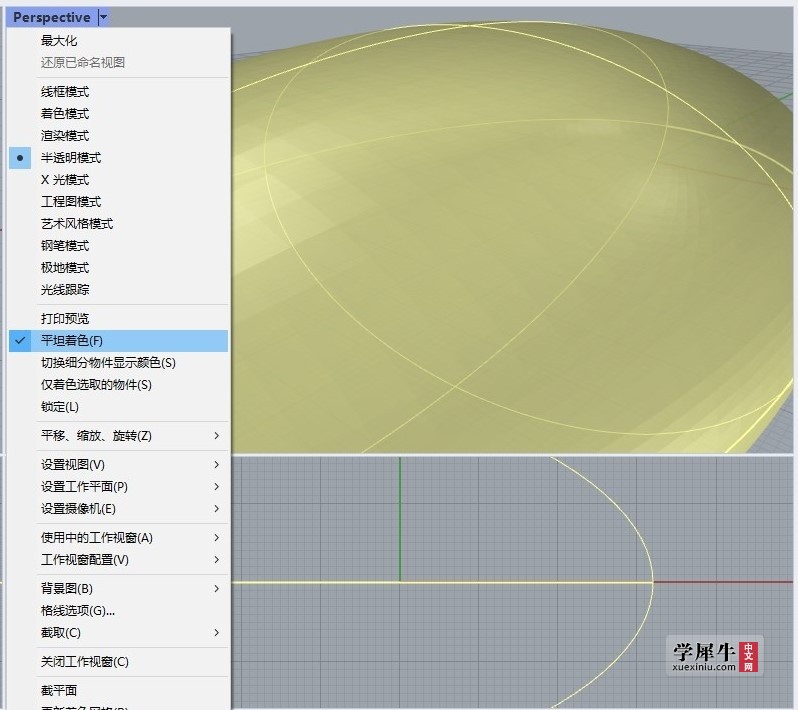Expand the 设置视图(V) submenu
Viewport: 798px width, 710px height.
(x=119, y=465)
